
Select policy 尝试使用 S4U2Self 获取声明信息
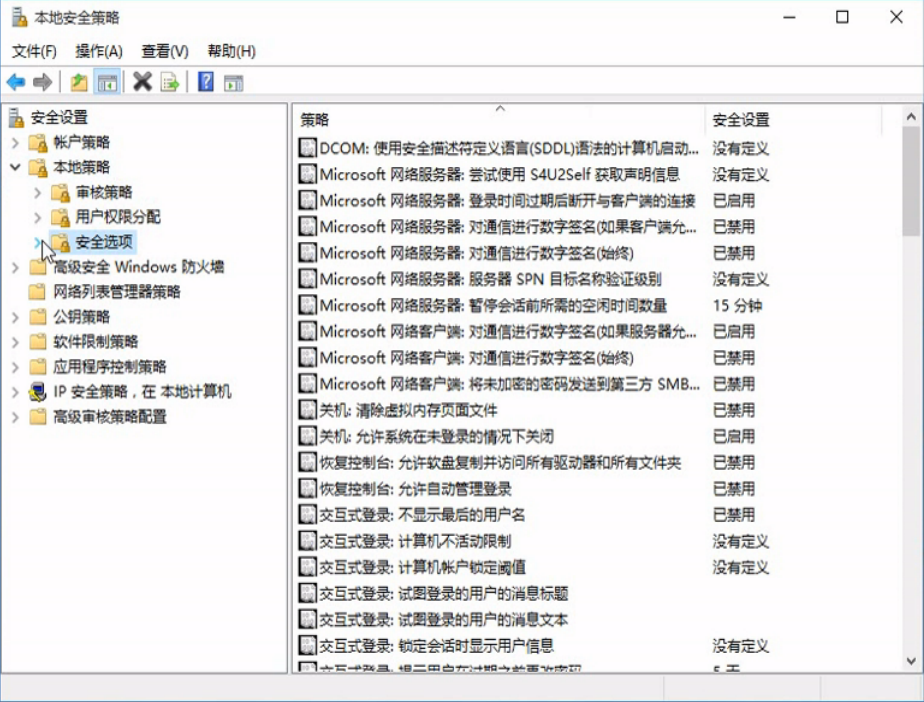499,174
